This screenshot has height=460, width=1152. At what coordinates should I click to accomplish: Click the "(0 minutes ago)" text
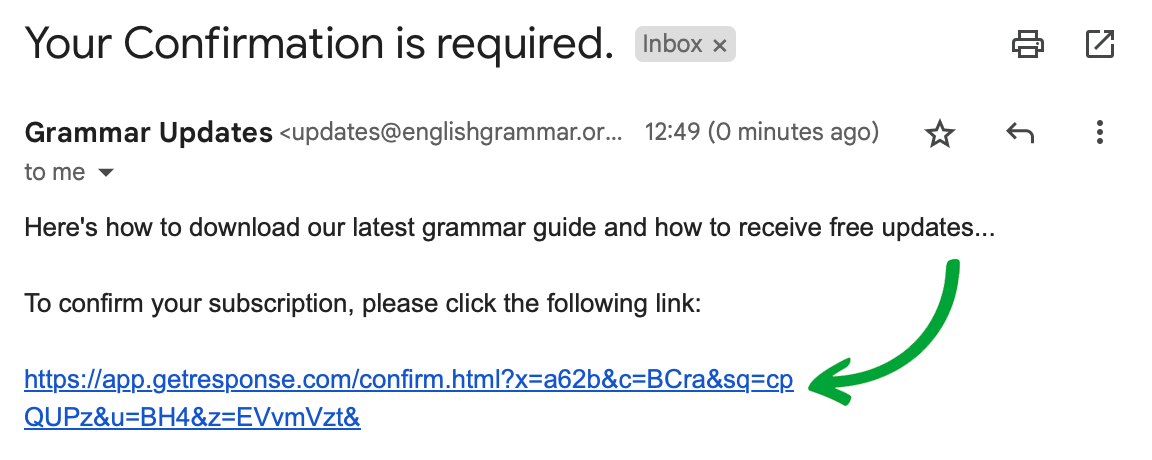pos(794,132)
